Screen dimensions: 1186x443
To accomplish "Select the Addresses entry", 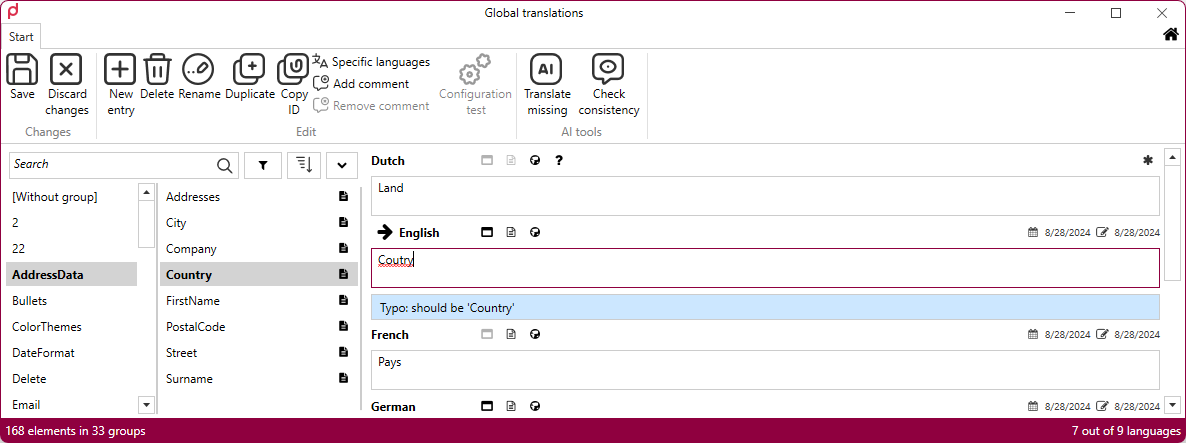I will pos(259,197).
